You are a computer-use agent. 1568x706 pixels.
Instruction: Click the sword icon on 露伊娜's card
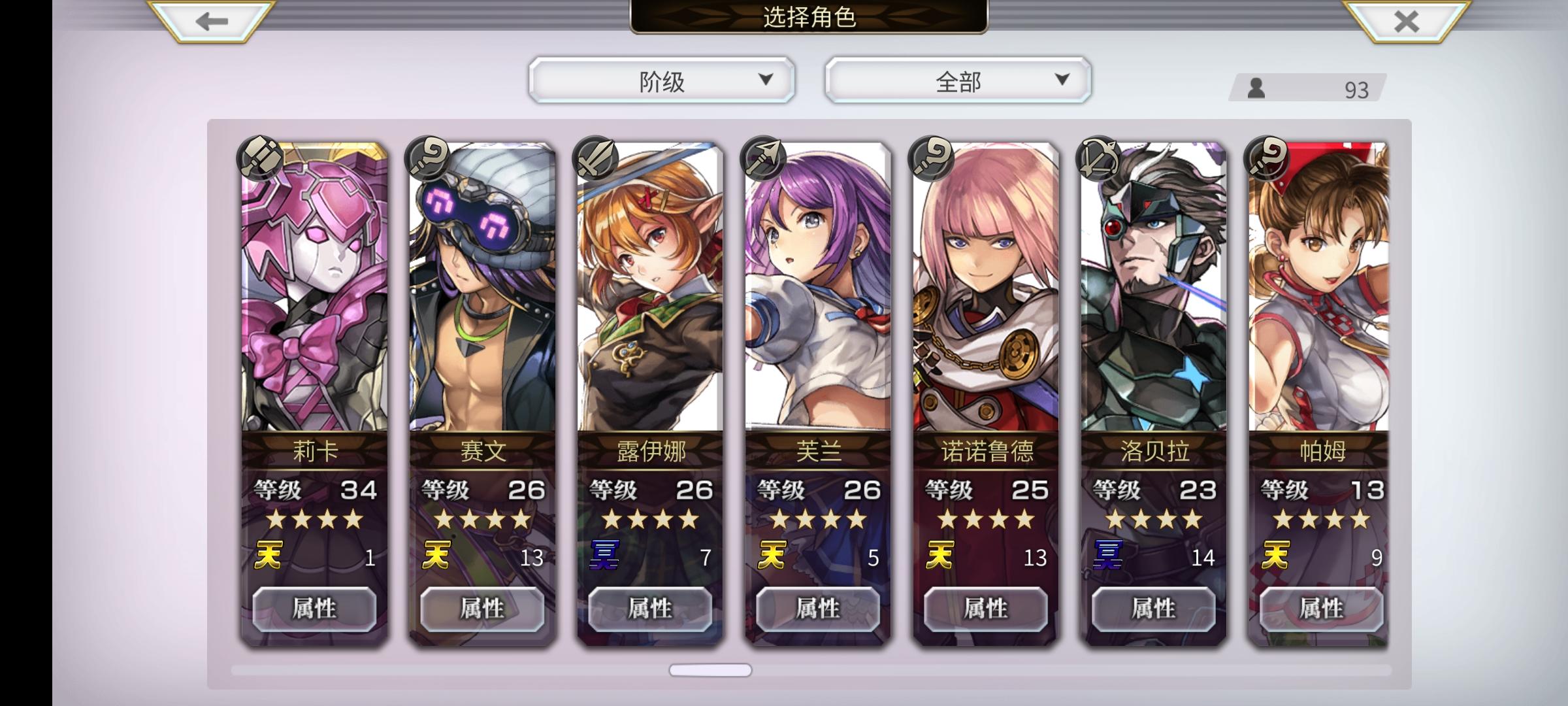click(x=595, y=158)
